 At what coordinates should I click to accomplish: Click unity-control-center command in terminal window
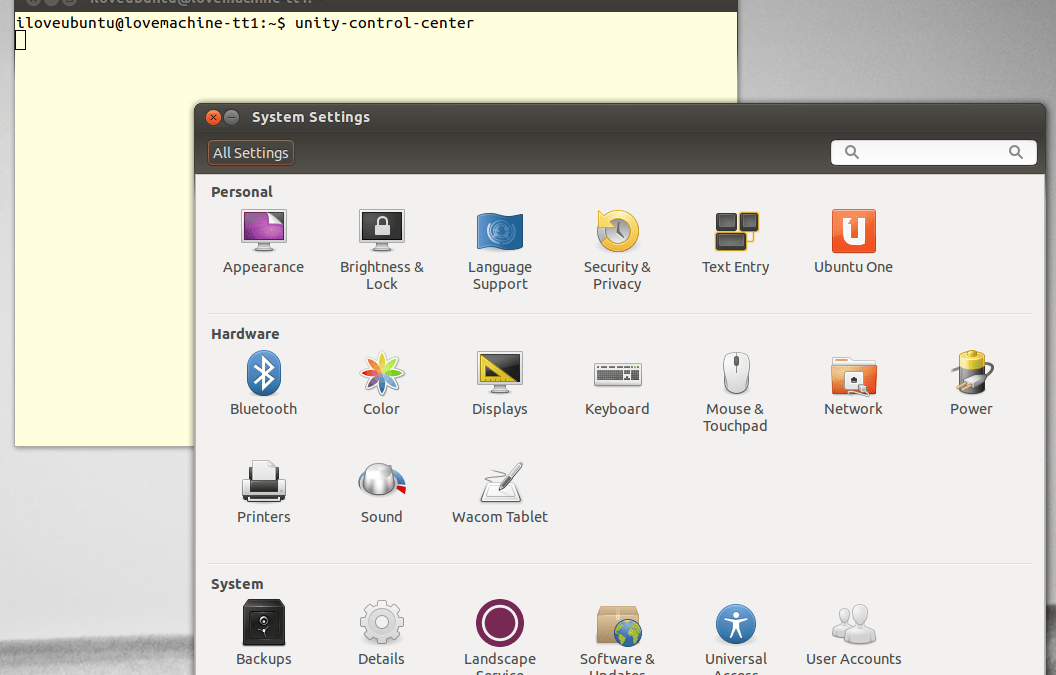pos(384,23)
